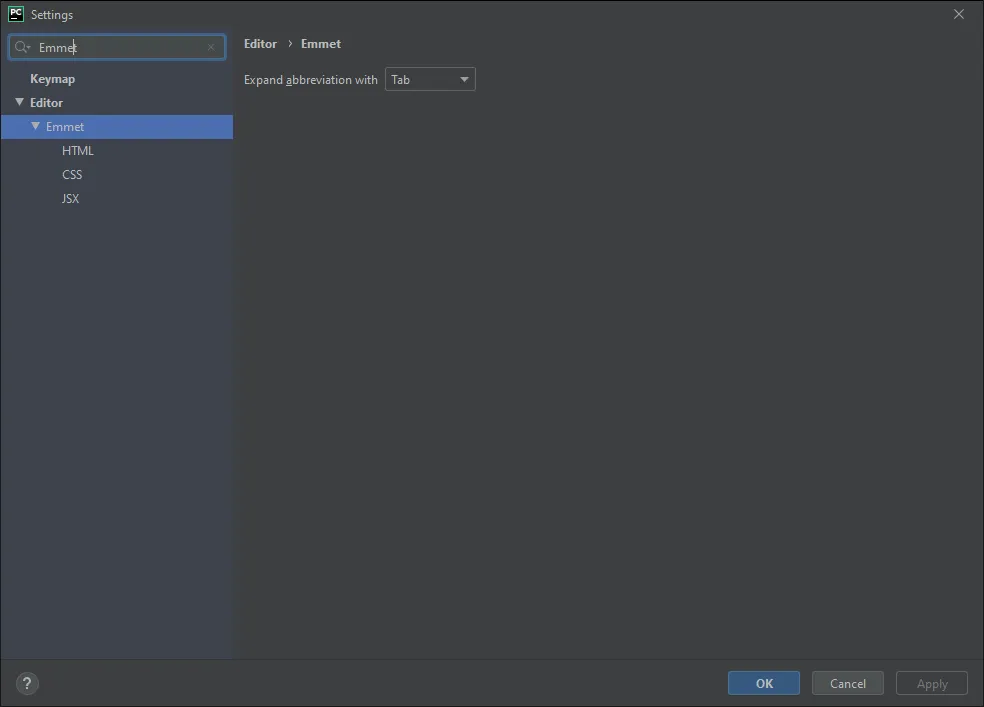Click Editor in the breadcrumb path
Screen dimensions: 984x707
(260, 44)
